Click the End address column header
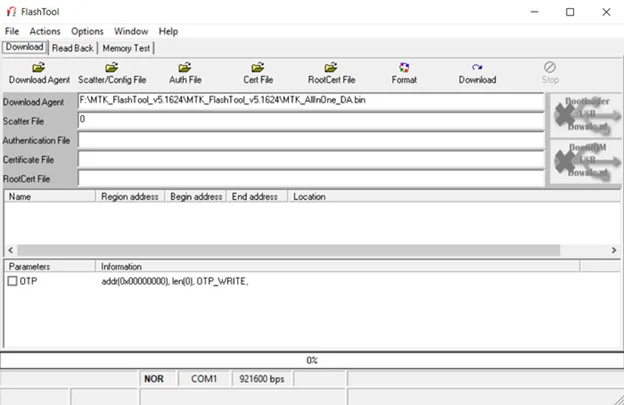The width and height of the screenshot is (624, 405). pyautogui.click(x=257, y=197)
